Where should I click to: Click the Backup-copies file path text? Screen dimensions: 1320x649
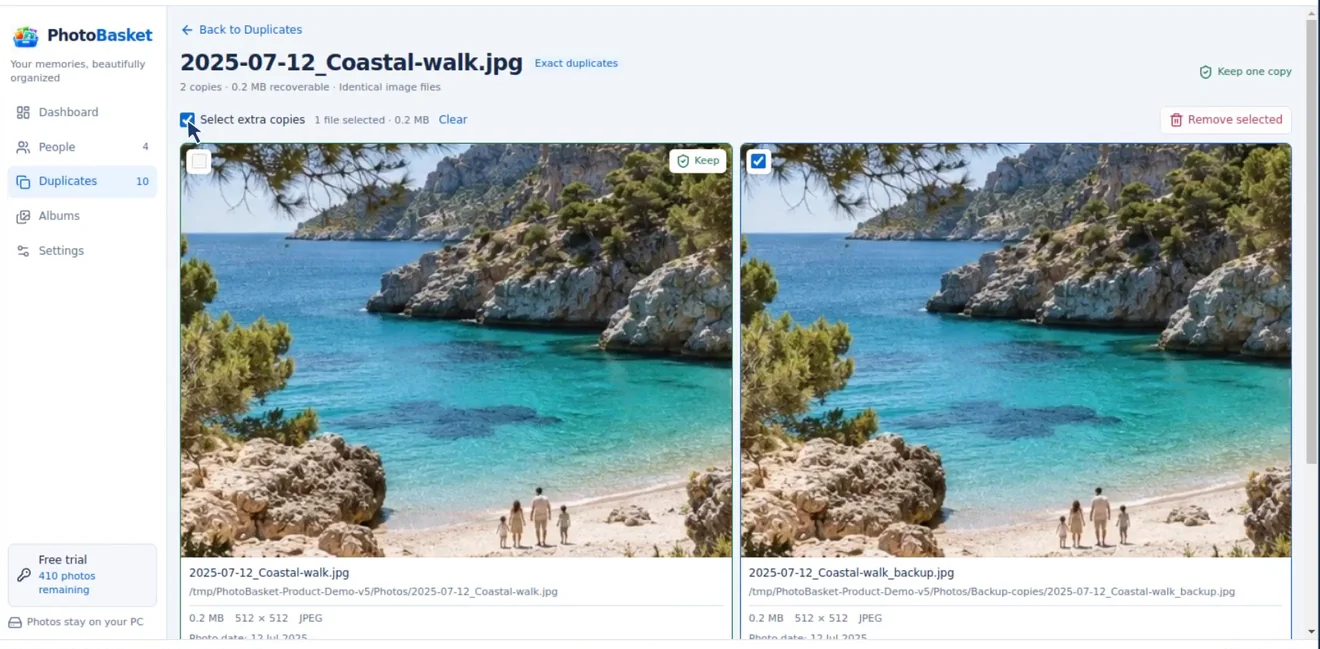pyautogui.click(x=992, y=592)
